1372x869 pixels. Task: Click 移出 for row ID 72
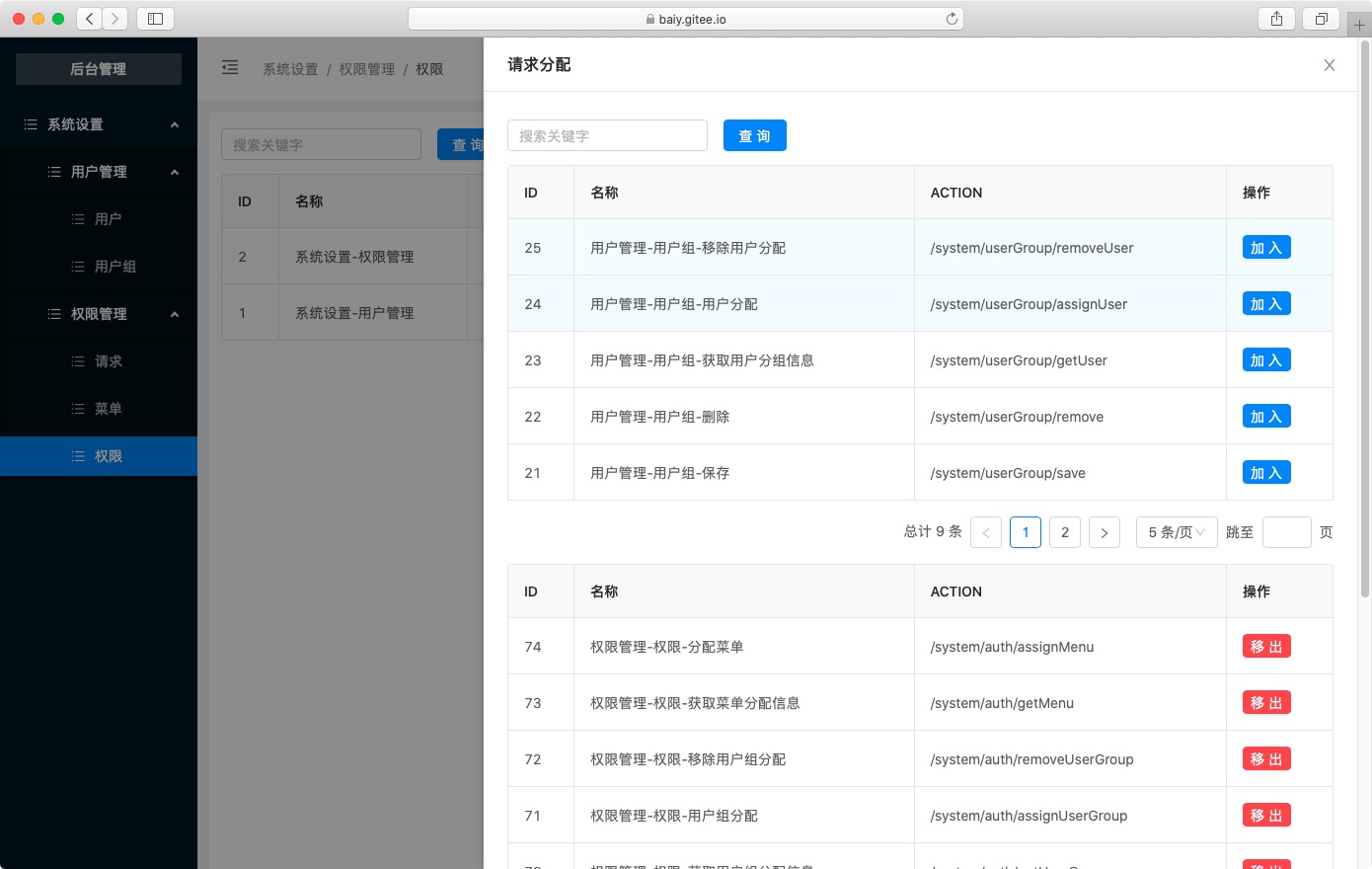pos(1266,759)
